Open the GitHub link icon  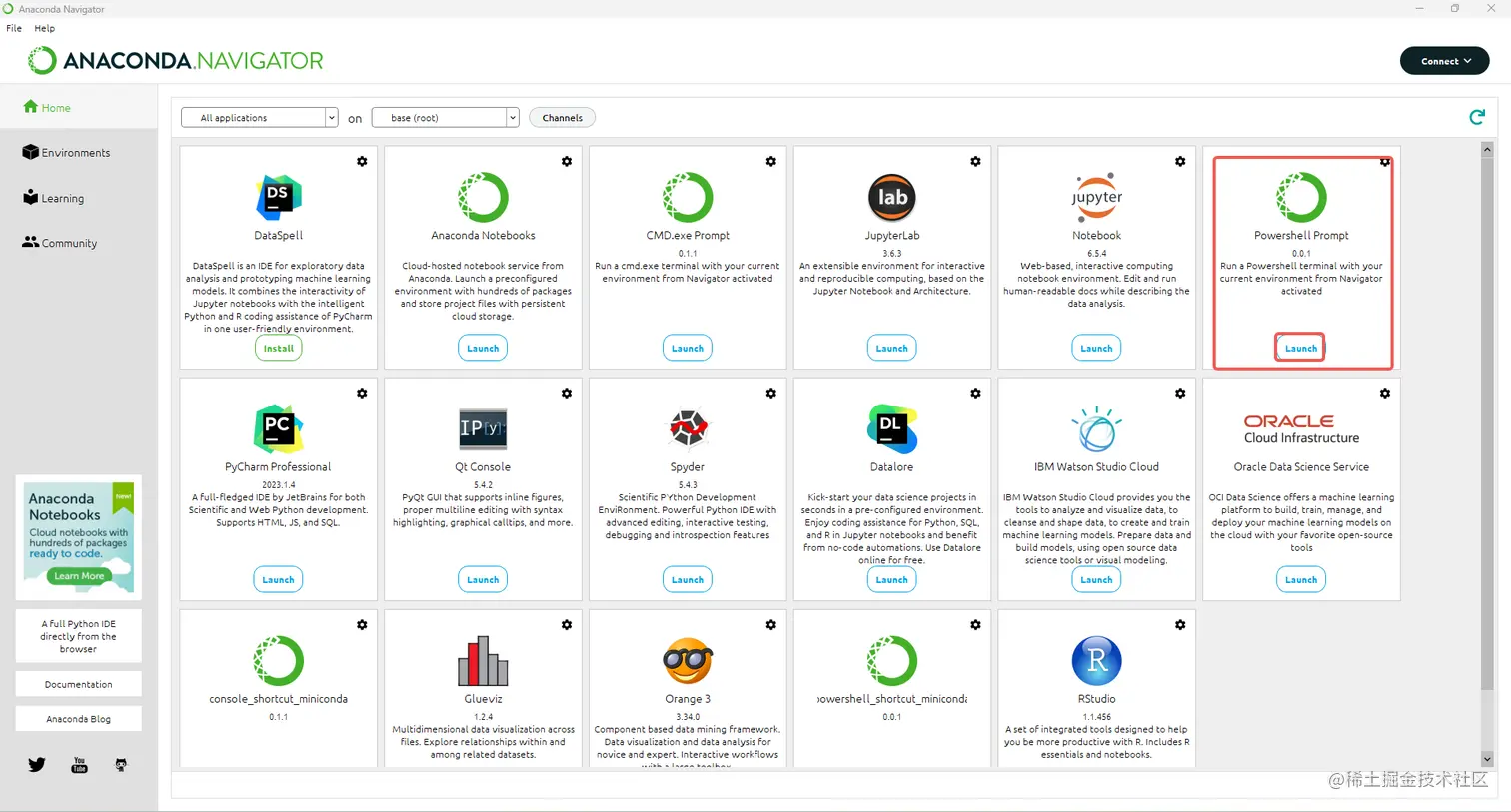coord(121,765)
